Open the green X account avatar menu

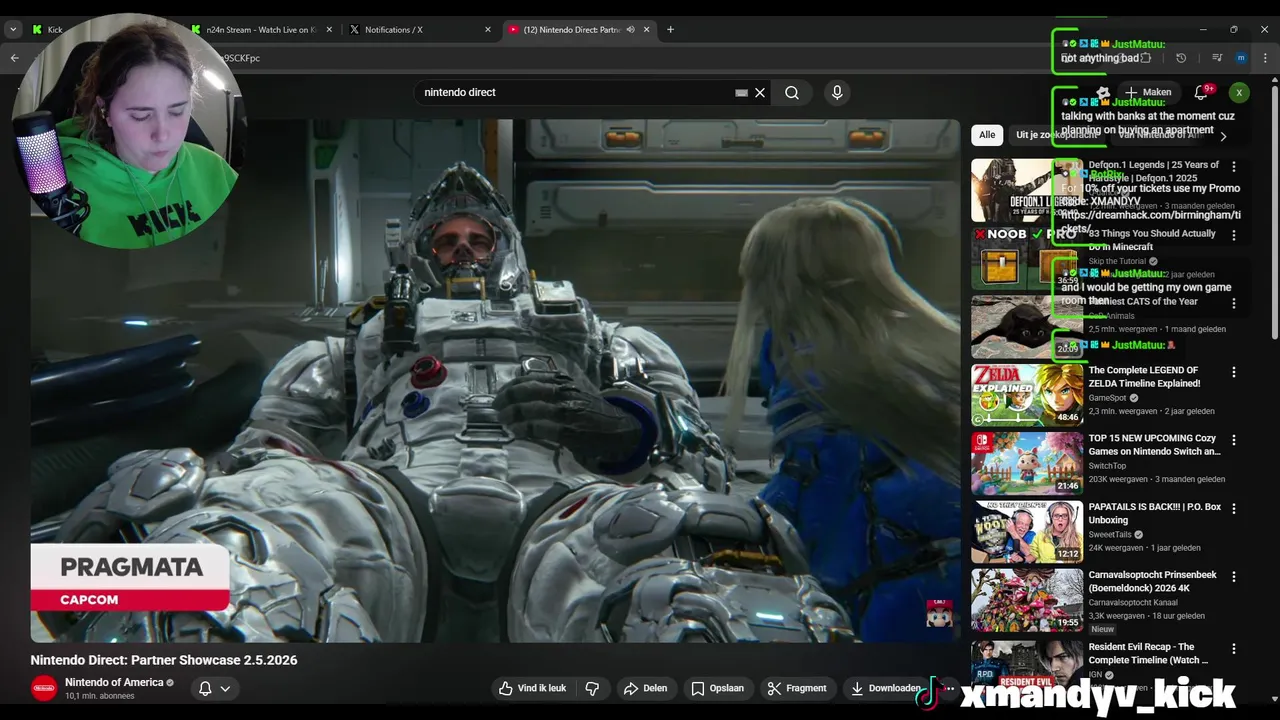tap(1239, 93)
